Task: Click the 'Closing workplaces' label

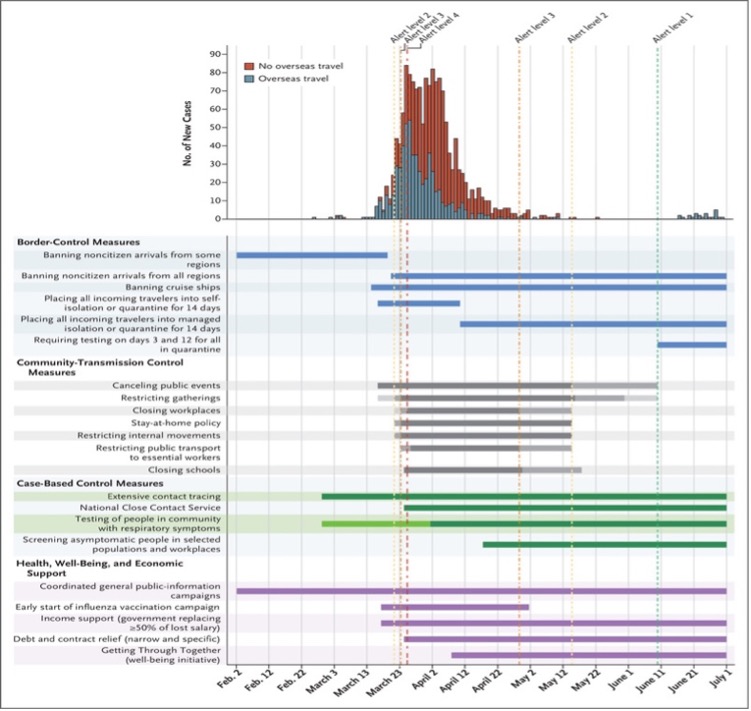Action: point(176,411)
